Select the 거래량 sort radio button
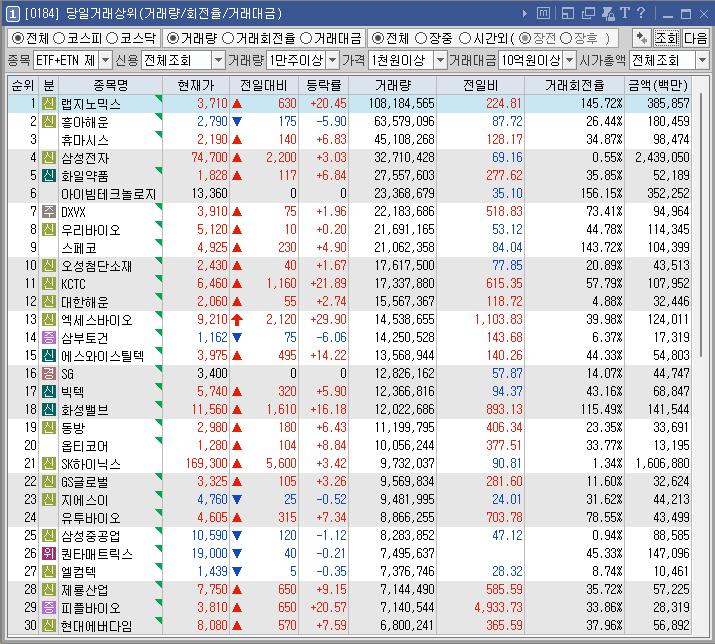 tap(172, 38)
